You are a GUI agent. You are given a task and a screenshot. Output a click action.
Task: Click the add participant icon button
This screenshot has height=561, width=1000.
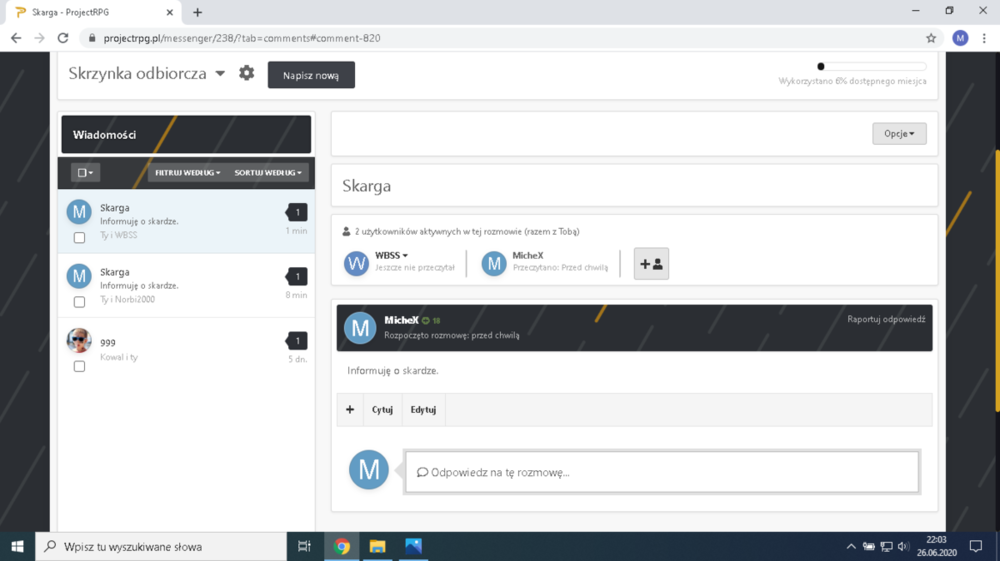tap(651, 264)
